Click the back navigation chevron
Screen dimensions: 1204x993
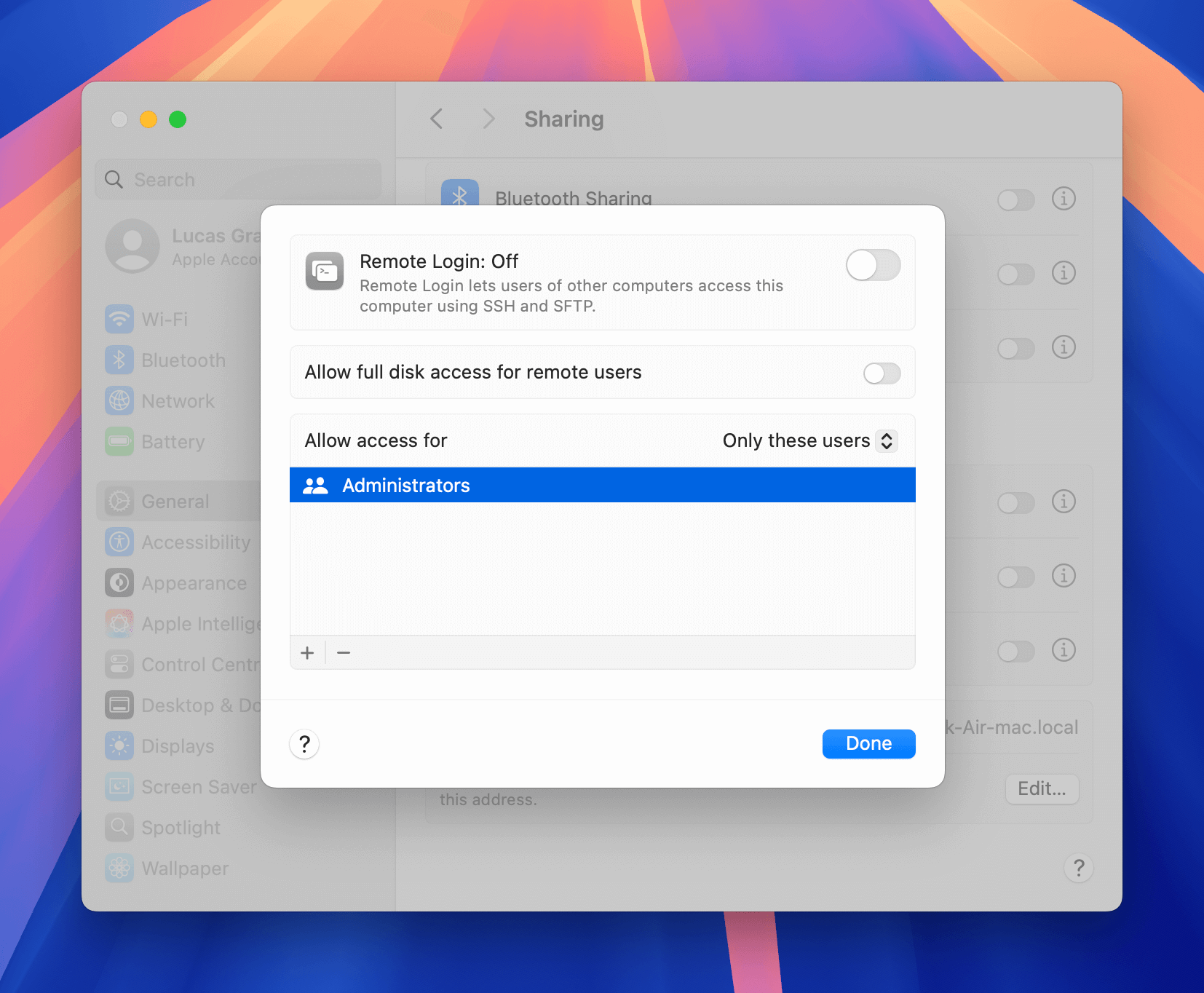[x=437, y=119]
